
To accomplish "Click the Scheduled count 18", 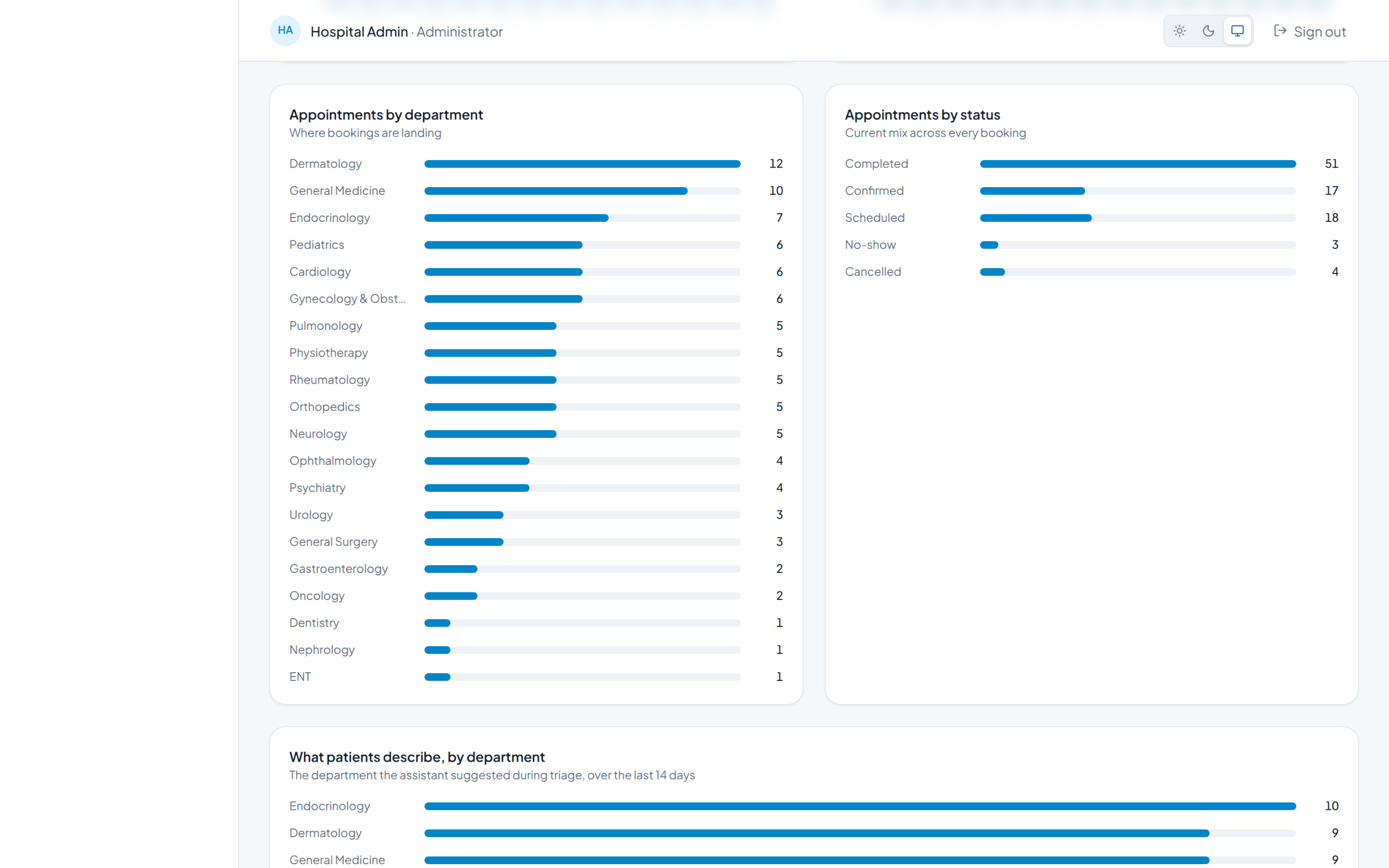I will (1331, 218).
